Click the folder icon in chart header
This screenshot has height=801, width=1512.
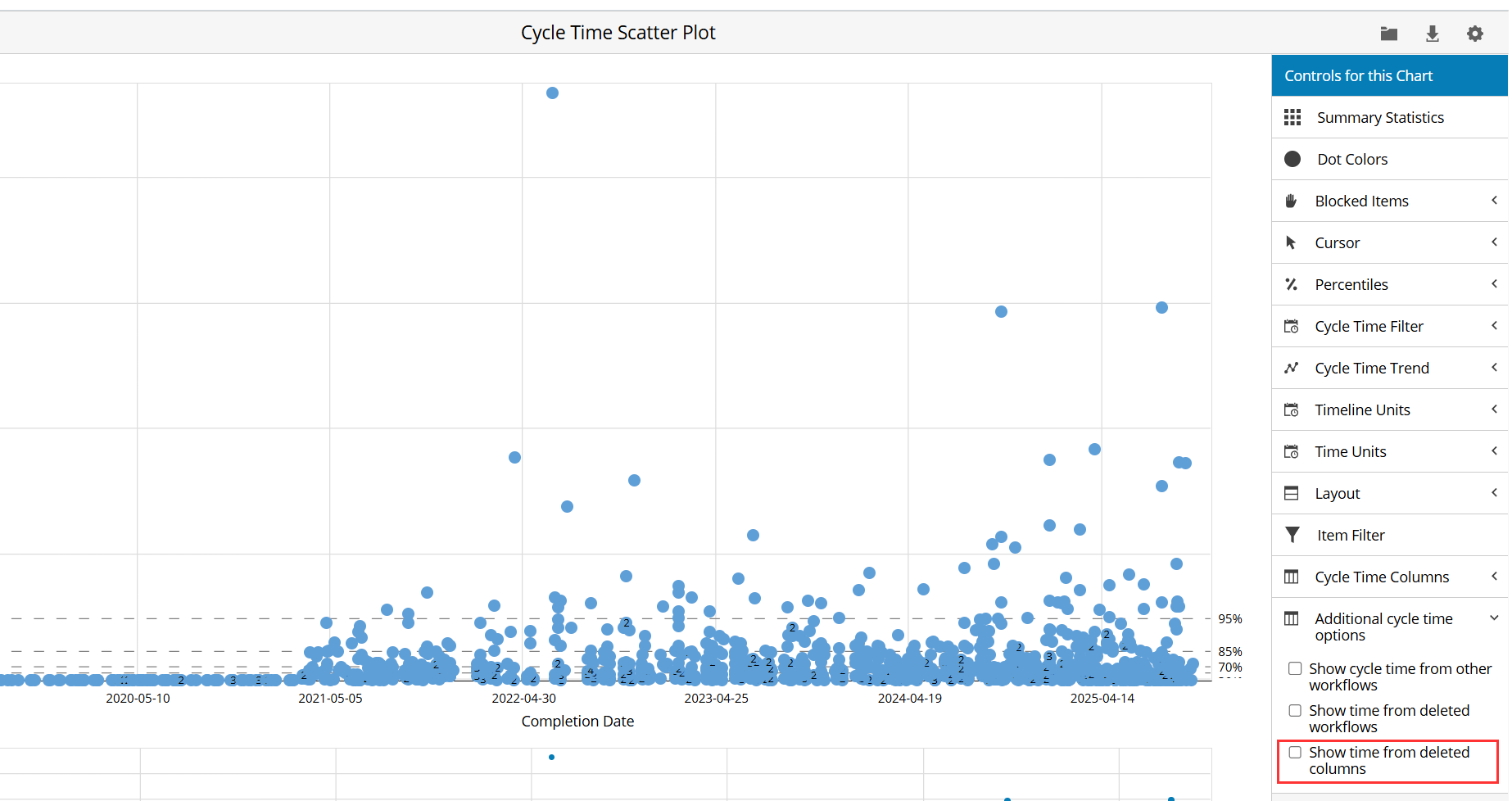pyautogui.click(x=1388, y=34)
